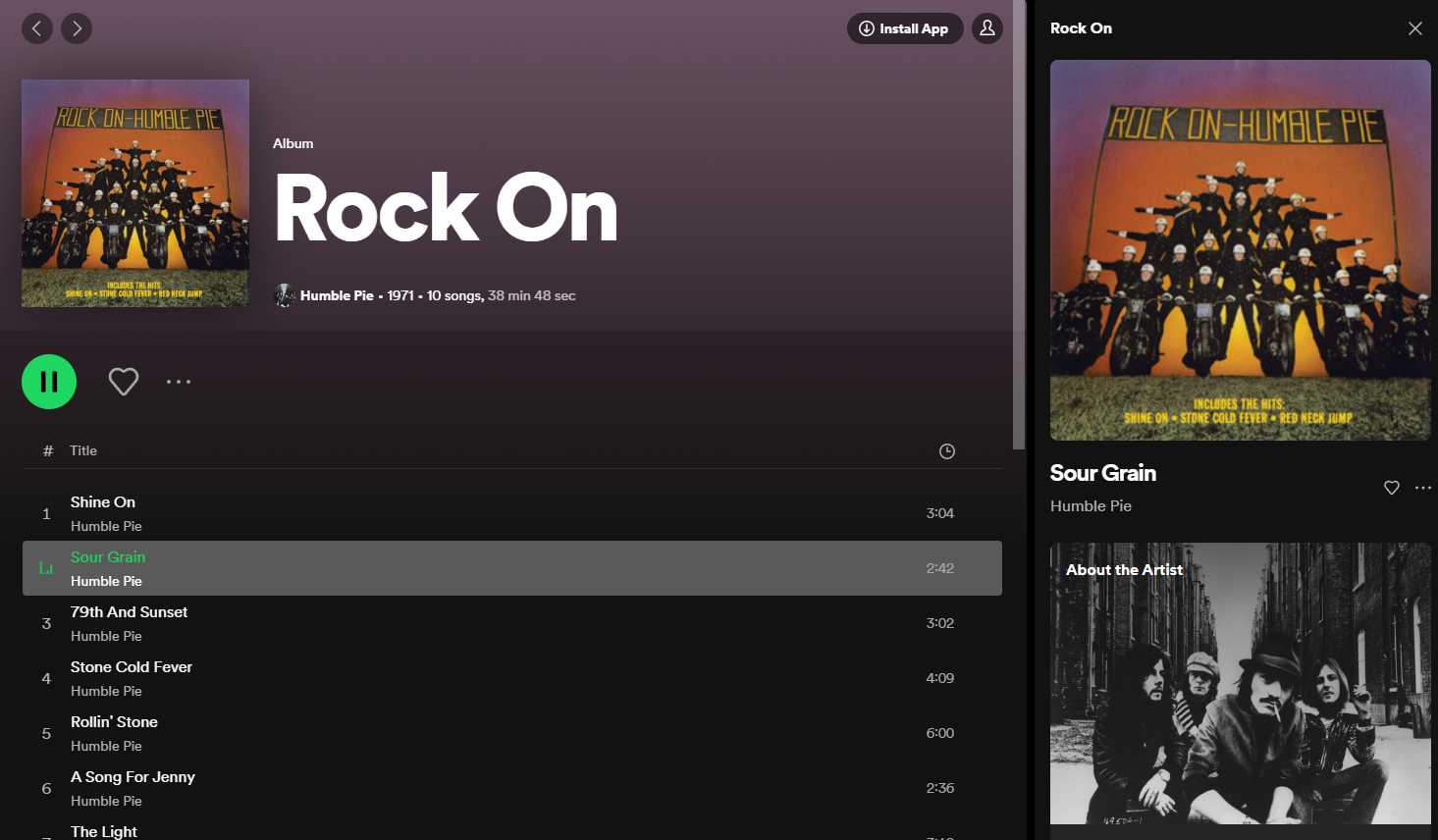Screen dimensions: 1438x840
Task: Open more options for the album
Action: click(x=179, y=382)
